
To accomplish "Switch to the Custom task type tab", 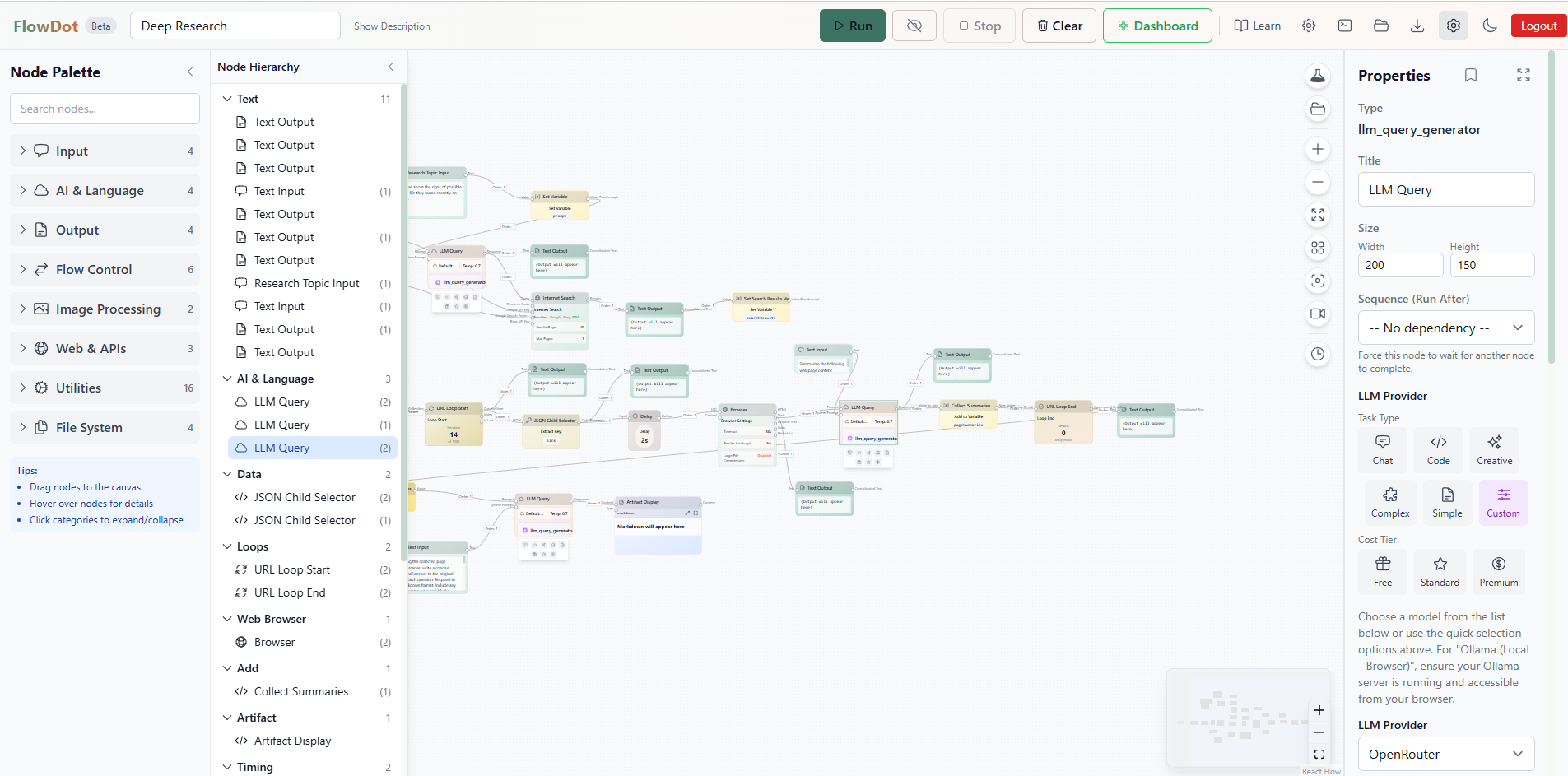I will point(1503,503).
